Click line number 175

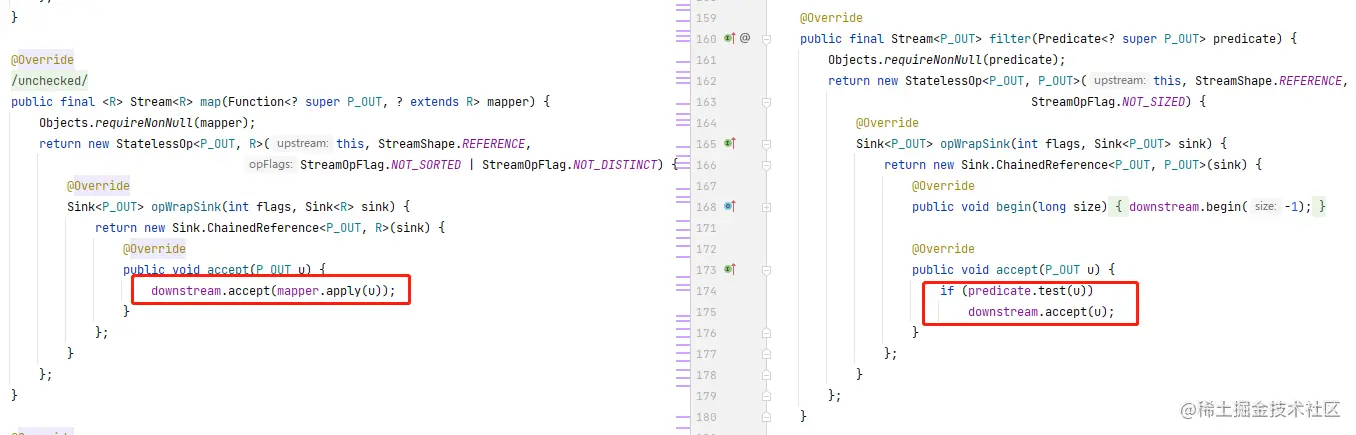[x=706, y=312]
